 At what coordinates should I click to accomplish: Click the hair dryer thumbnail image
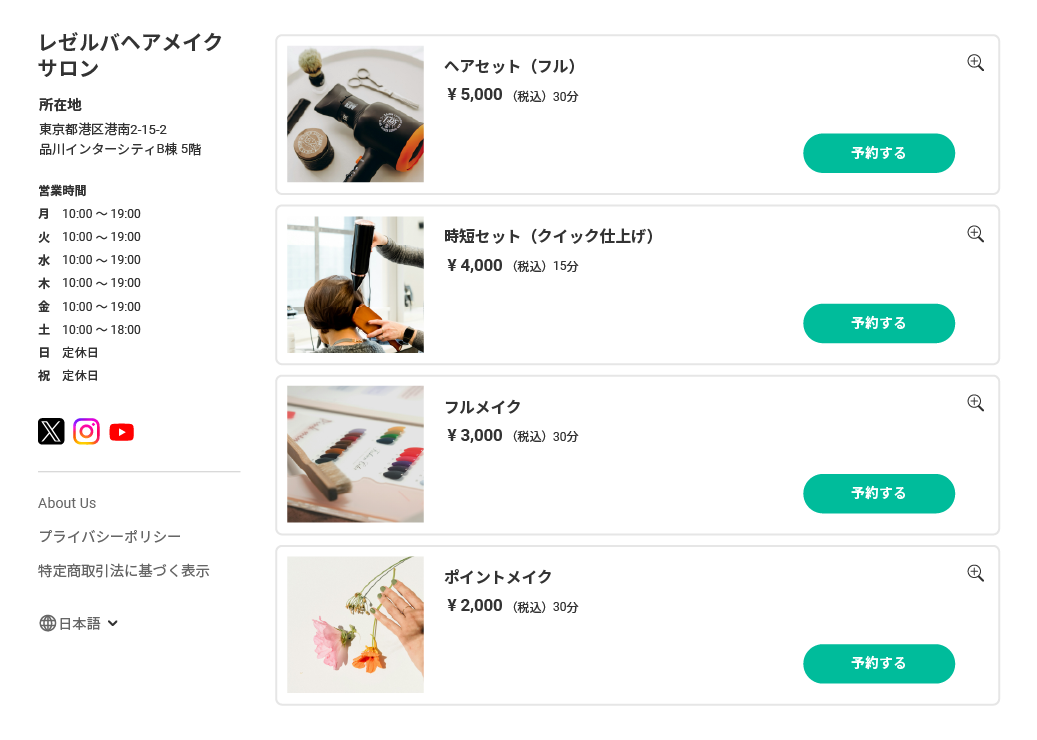click(x=355, y=114)
